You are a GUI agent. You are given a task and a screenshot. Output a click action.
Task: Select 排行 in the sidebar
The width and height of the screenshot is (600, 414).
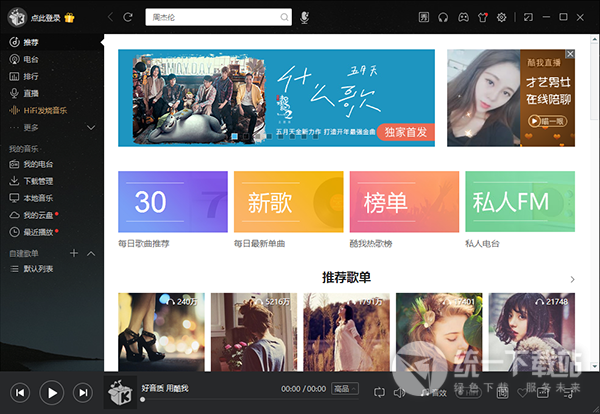52,77
